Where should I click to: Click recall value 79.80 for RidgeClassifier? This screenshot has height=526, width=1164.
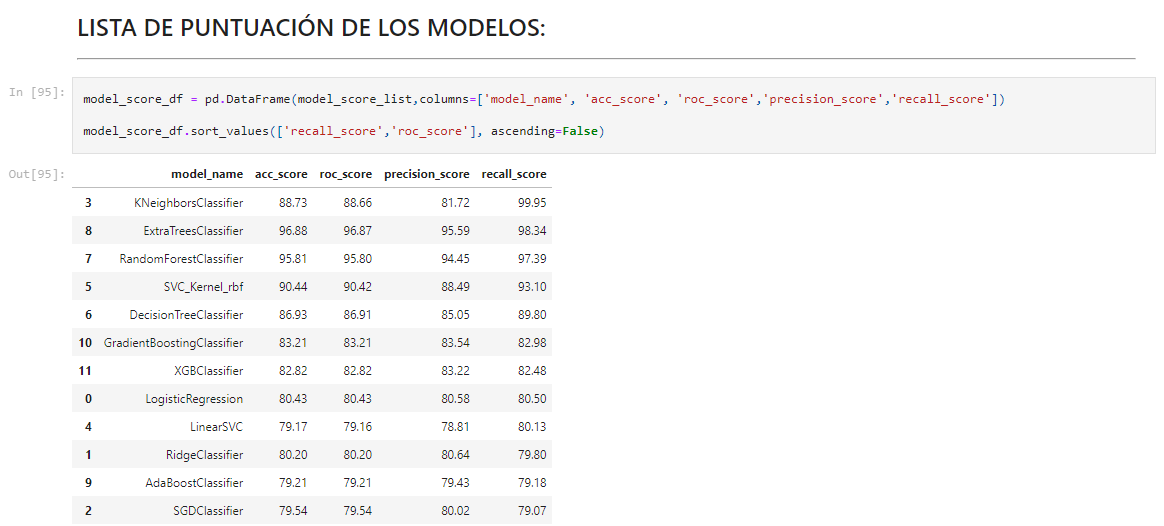pos(532,456)
